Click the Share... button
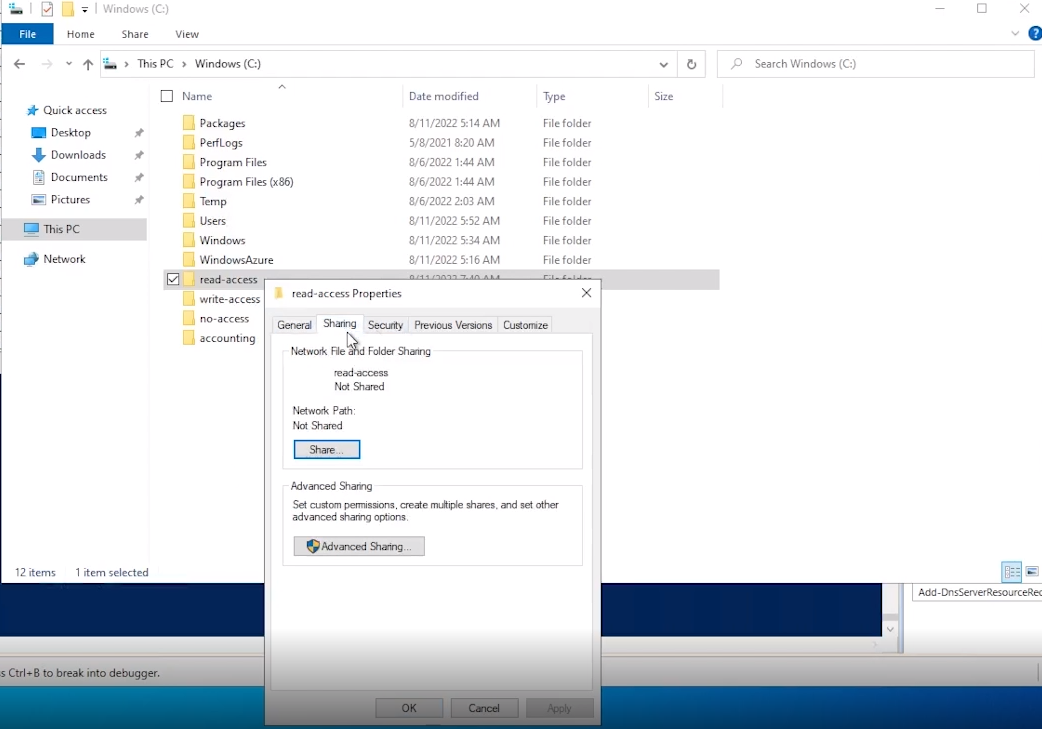The width and height of the screenshot is (1042, 729). coord(326,449)
